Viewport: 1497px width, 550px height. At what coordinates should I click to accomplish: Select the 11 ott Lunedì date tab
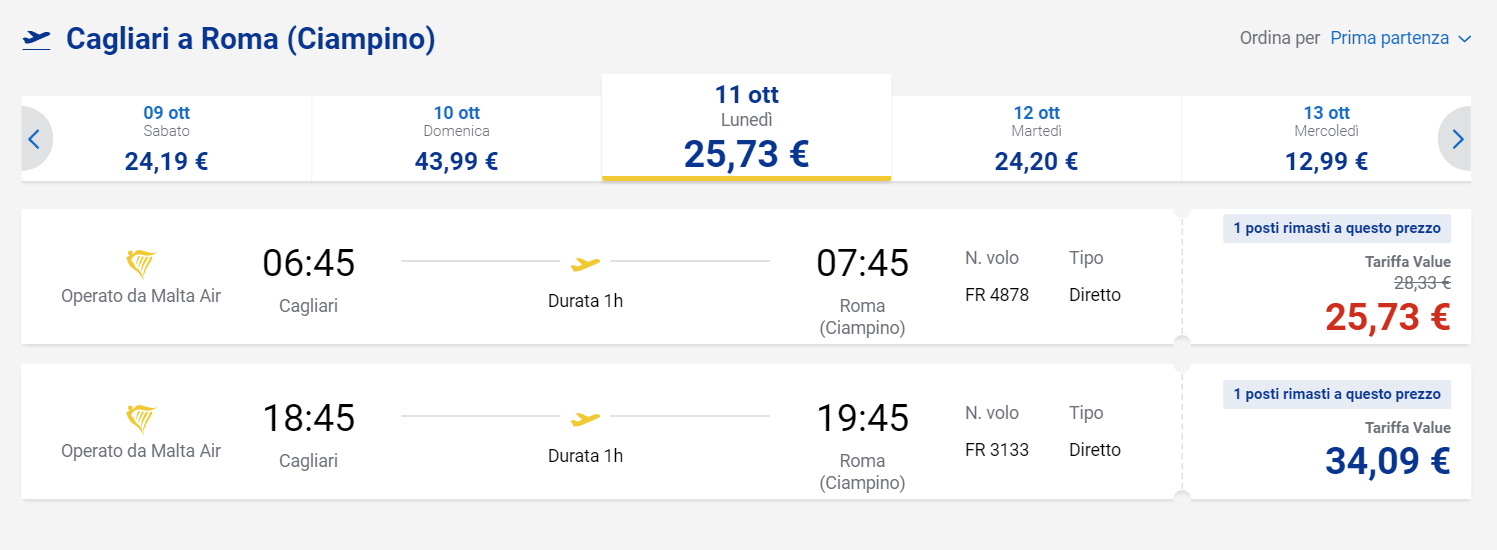[746, 128]
